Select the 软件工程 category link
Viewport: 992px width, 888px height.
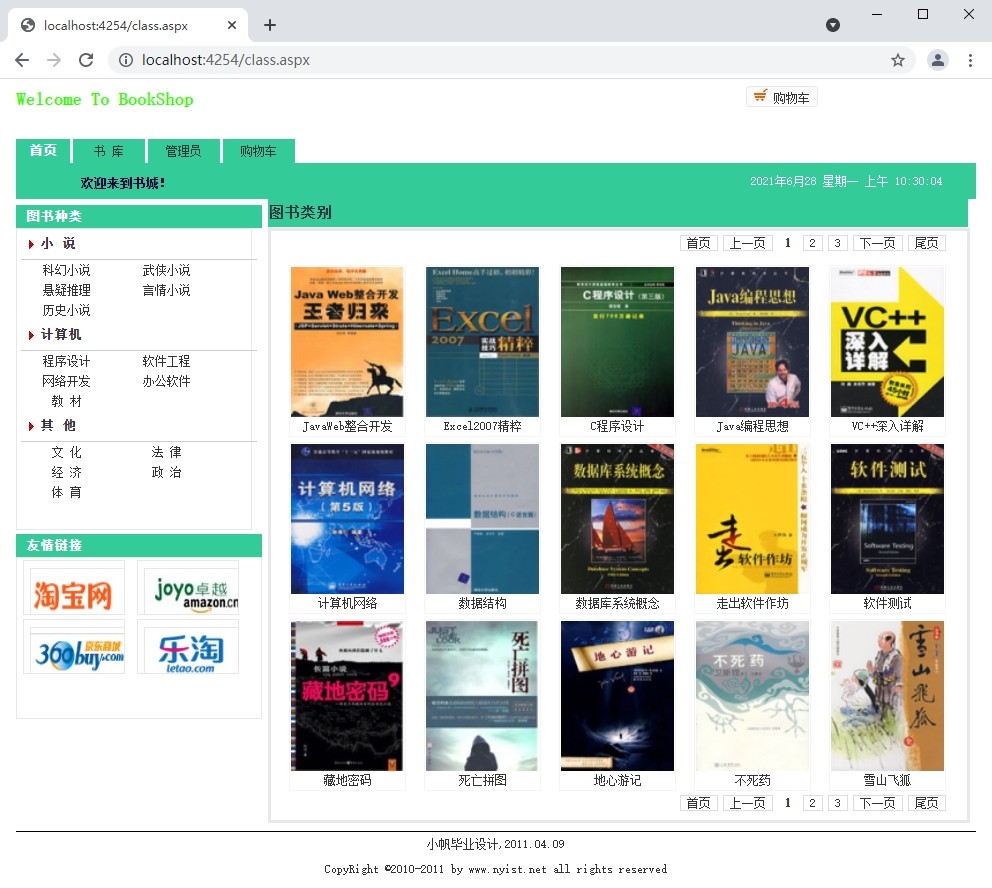[x=166, y=361]
